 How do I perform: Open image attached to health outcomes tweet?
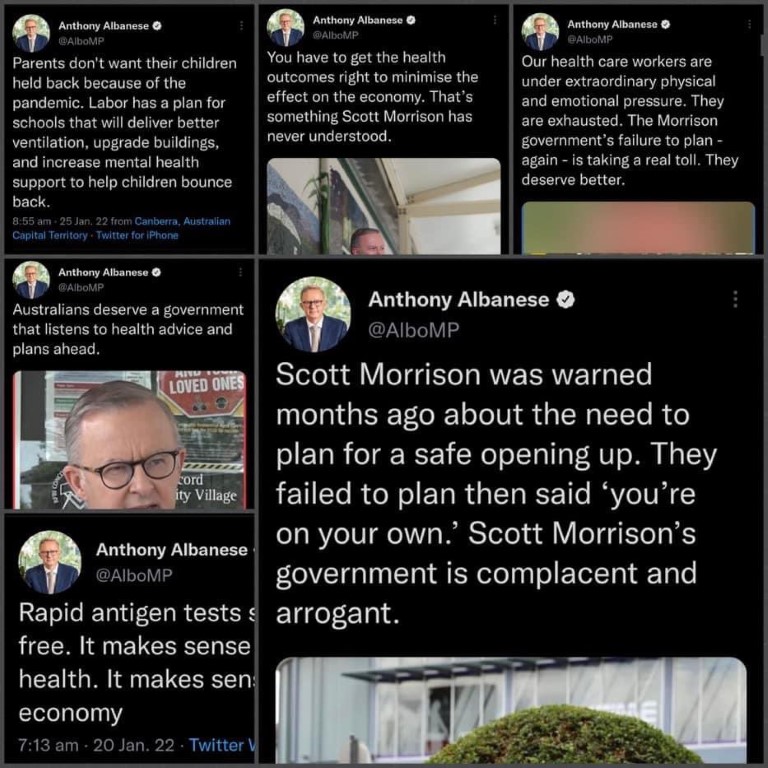point(384,206)
